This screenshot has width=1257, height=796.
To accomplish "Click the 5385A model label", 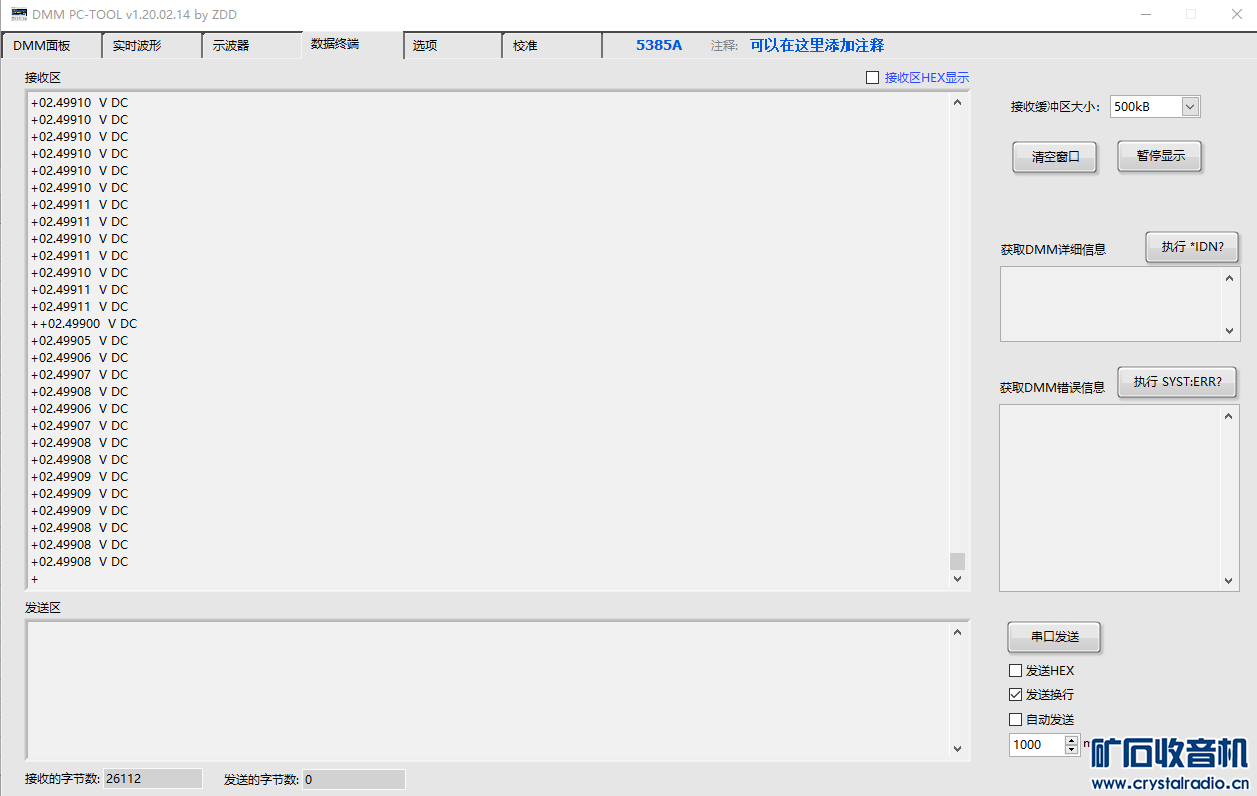I will [659, 45].
